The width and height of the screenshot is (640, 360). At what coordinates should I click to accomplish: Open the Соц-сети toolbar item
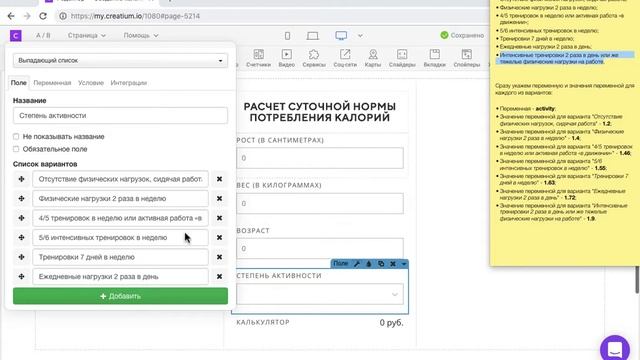pos(345,58)
